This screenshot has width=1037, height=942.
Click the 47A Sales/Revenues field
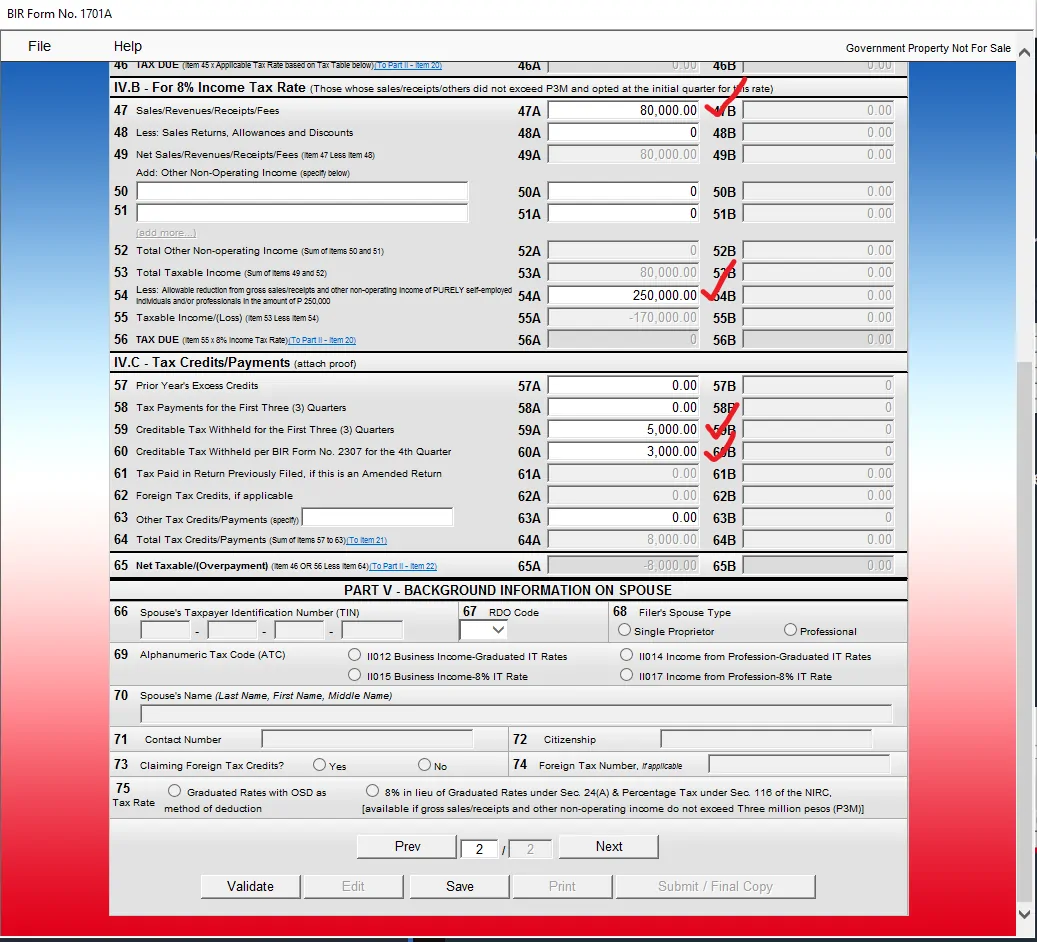623,110
